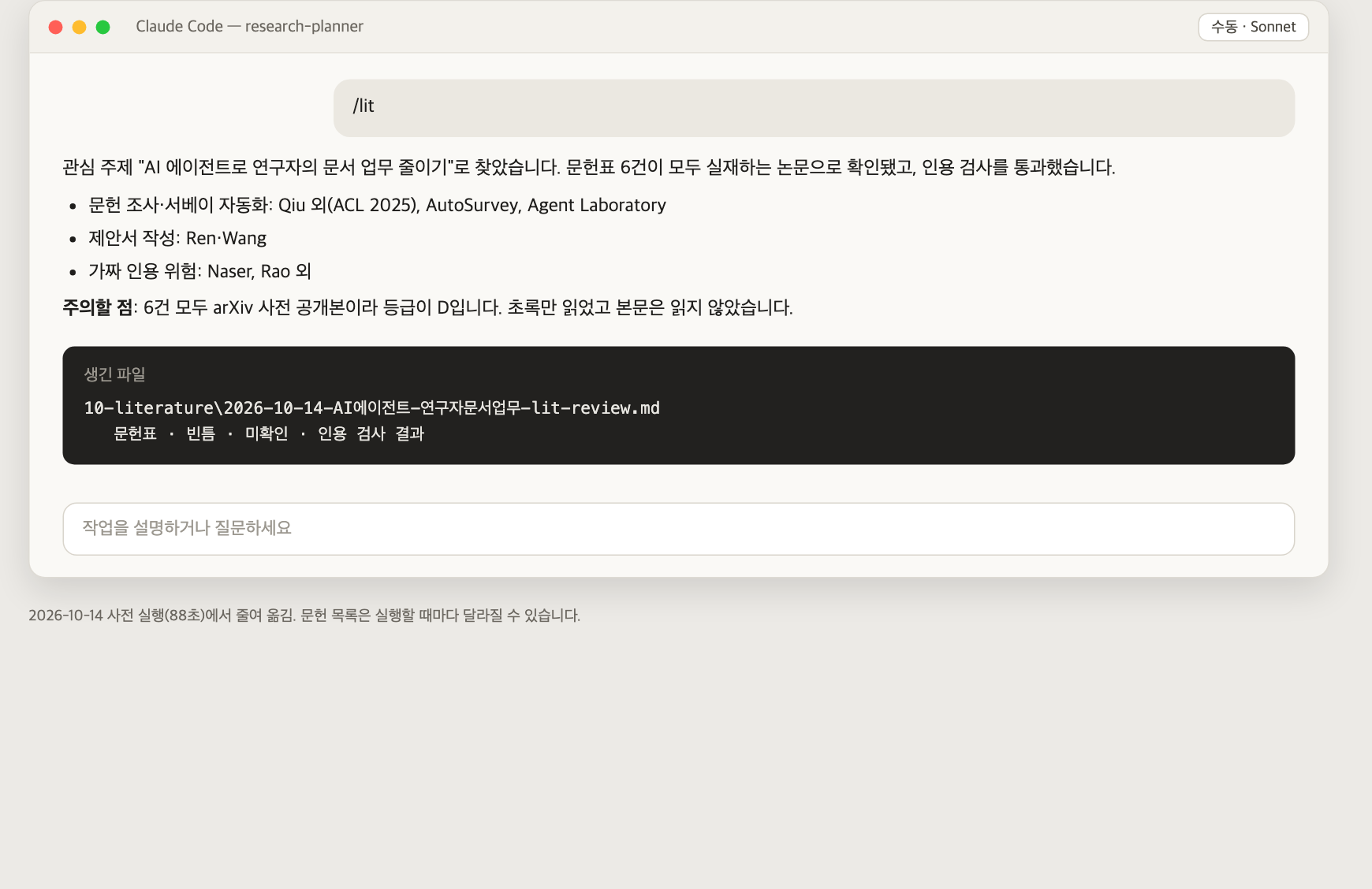This screenshot has width=1372, height=889.
Task: Click the yellow minimize window button
Action: (79, 27)
